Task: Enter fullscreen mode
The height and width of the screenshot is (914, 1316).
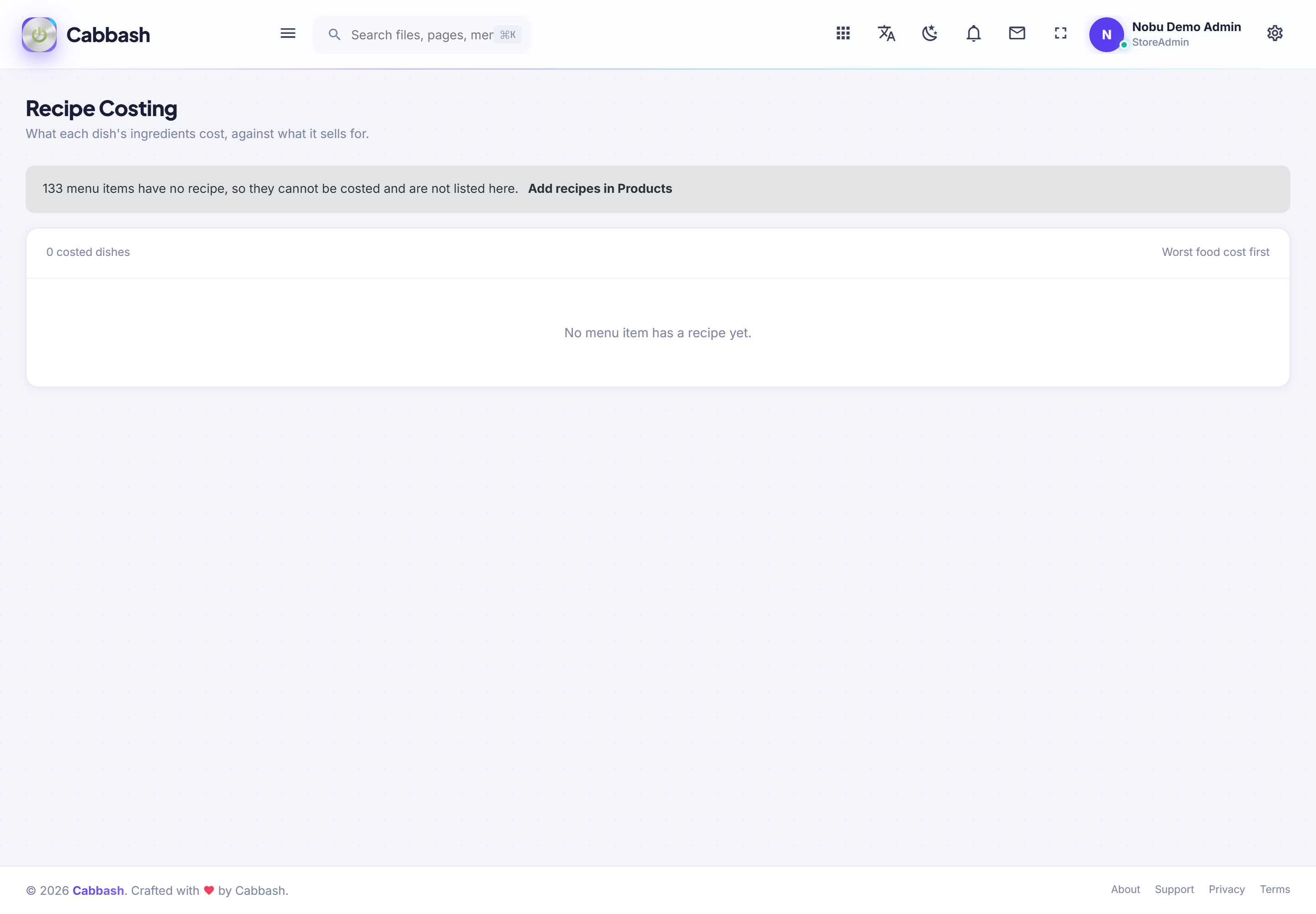Action: pyautogui.click(x=1061, y=33)
